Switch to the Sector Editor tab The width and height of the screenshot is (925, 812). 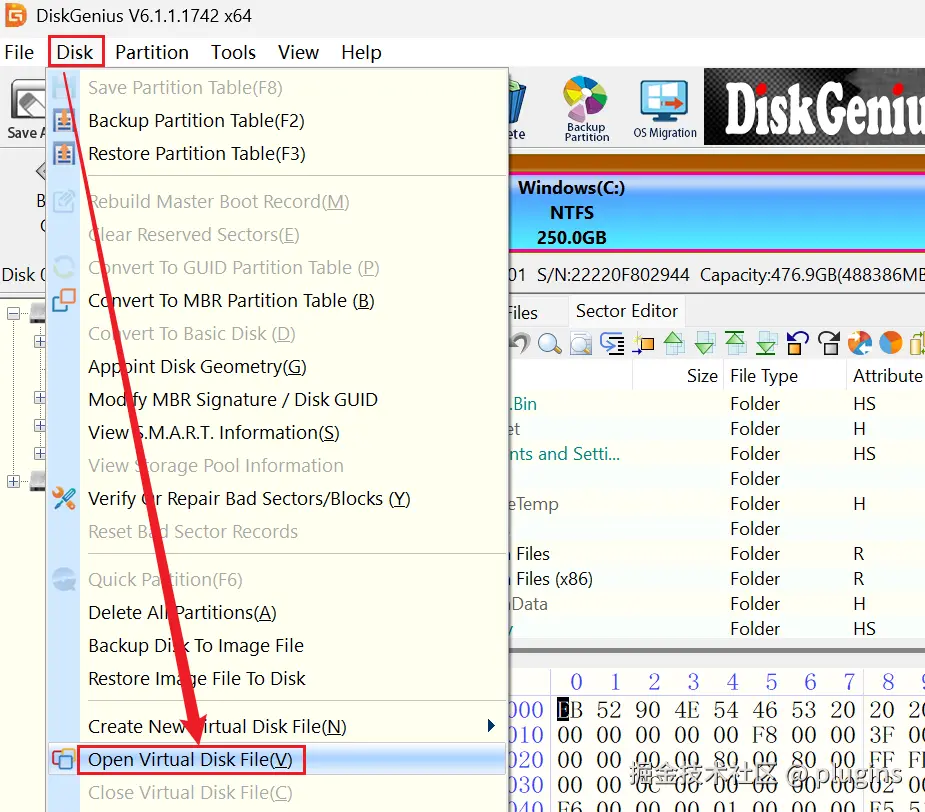coord(626,311)
